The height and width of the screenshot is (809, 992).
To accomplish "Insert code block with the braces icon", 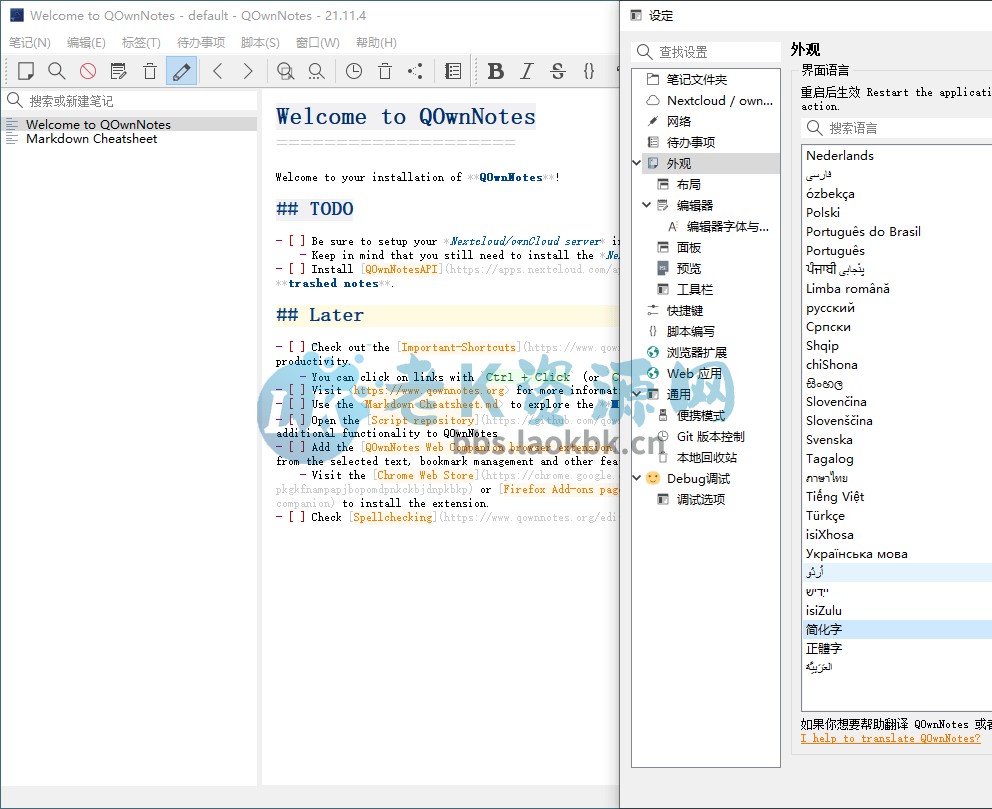I will (589, 71).
